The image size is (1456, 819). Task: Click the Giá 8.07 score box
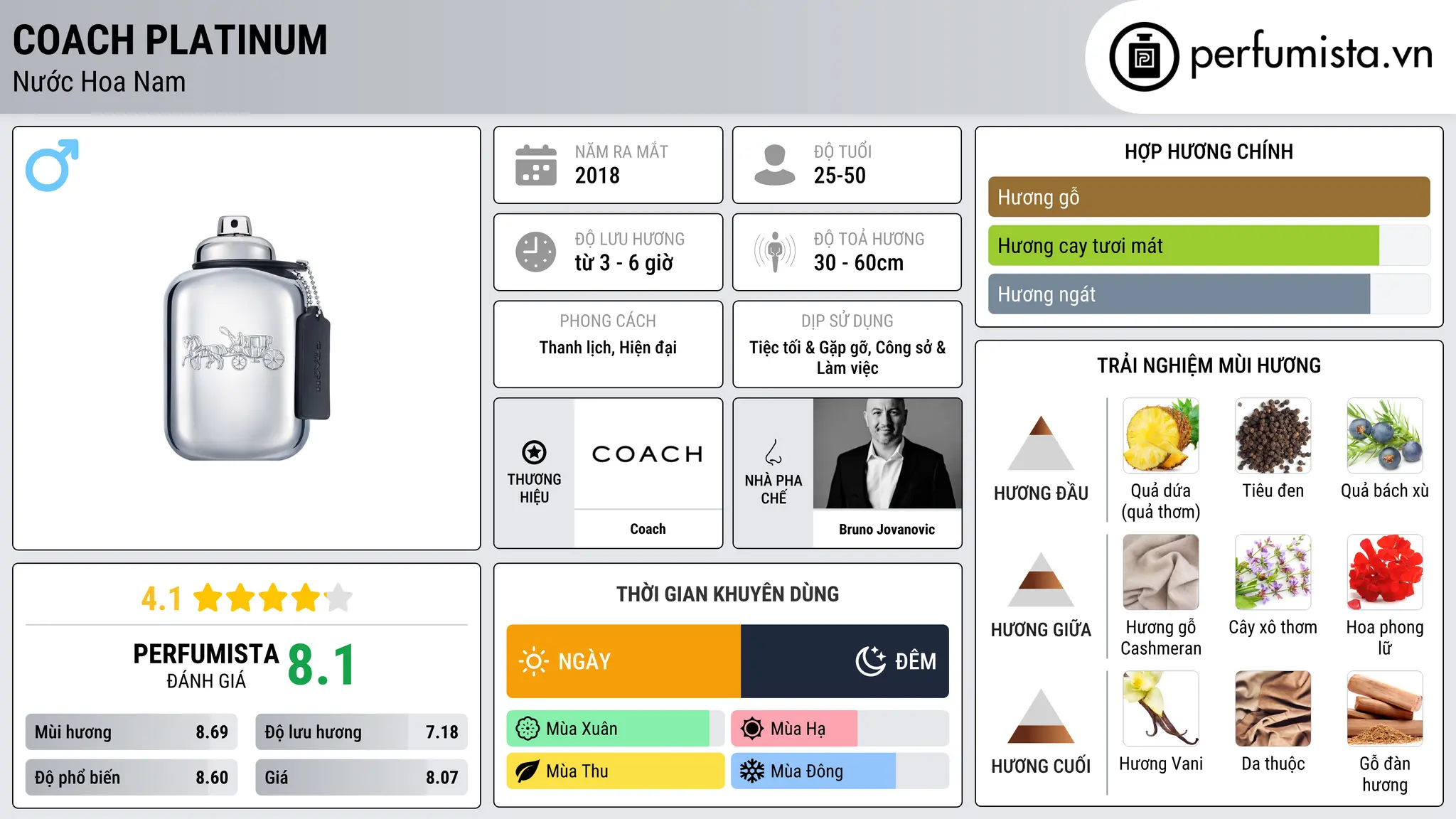[361, 778]
